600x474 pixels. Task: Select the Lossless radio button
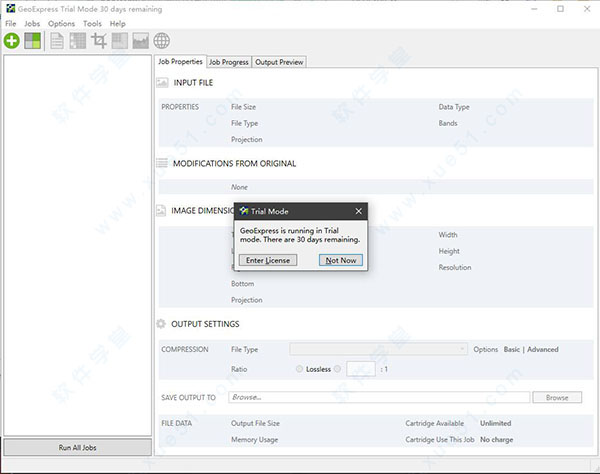[x=300, y=369]
